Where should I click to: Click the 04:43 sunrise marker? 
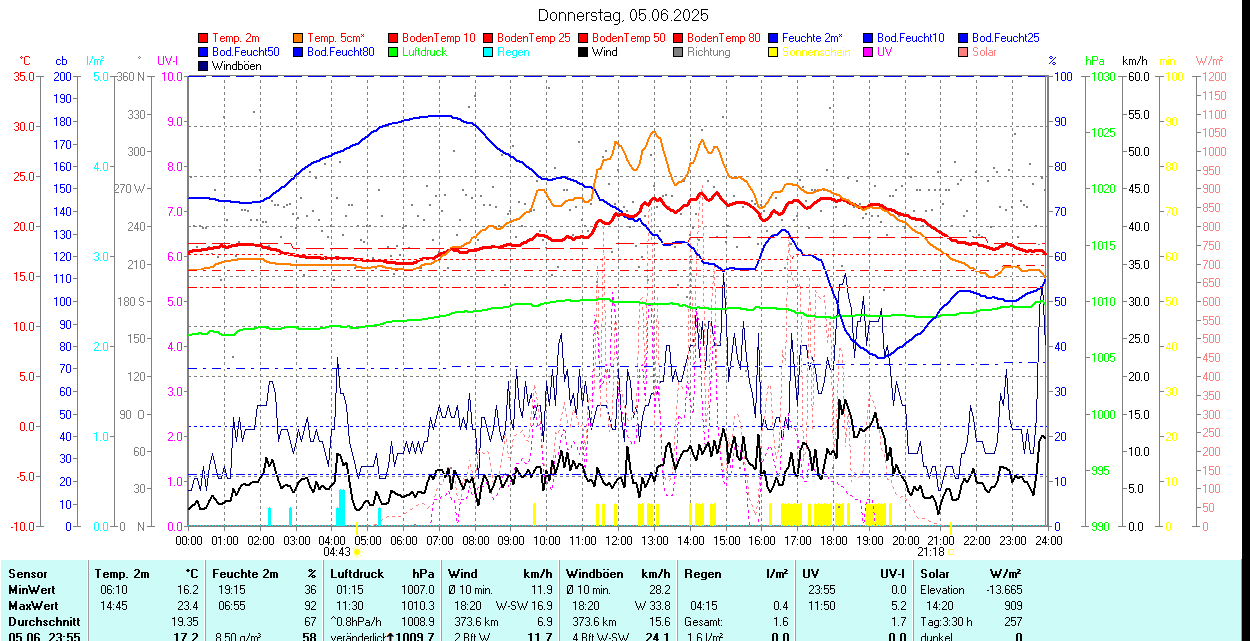click(337, 551)
